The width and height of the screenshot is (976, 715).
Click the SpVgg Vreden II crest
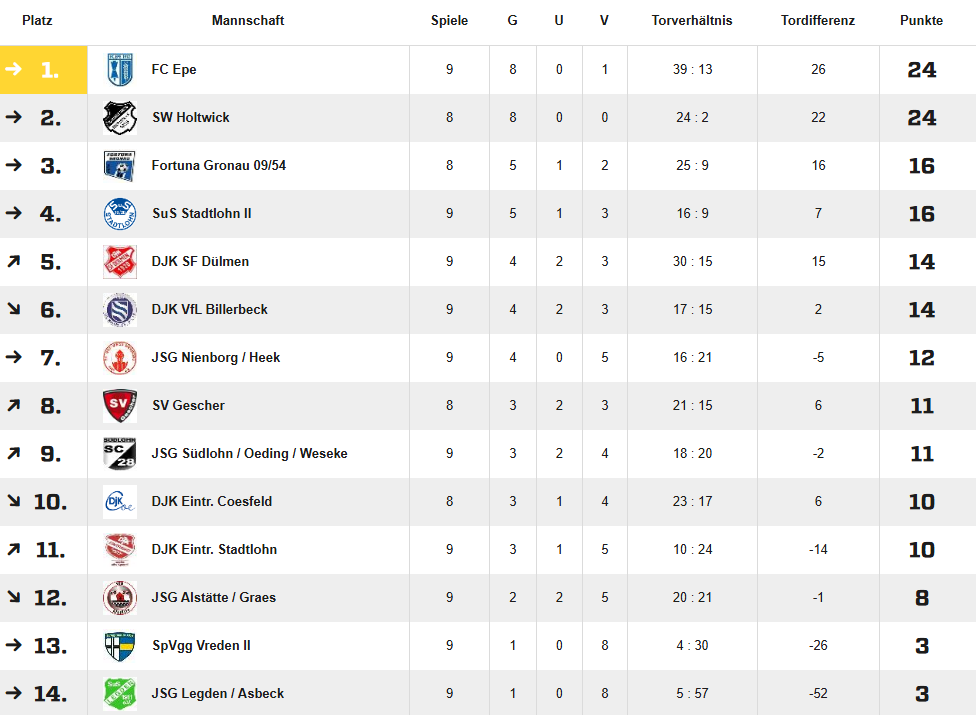120,646
